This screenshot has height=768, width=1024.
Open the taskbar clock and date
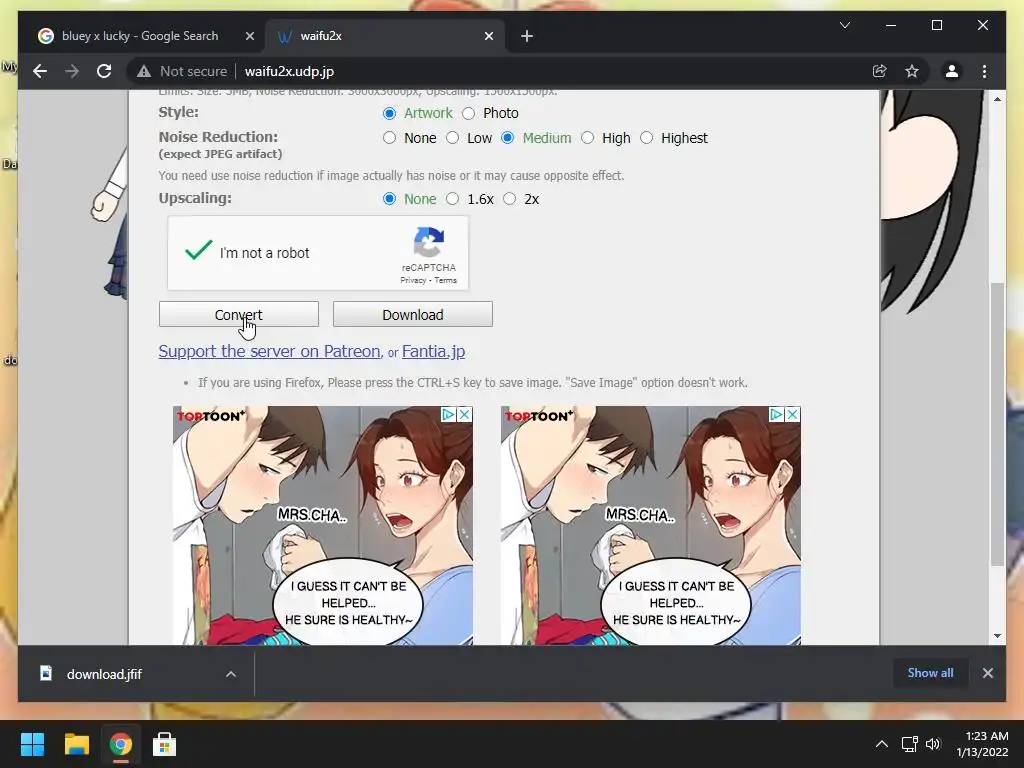click(982, 744)
